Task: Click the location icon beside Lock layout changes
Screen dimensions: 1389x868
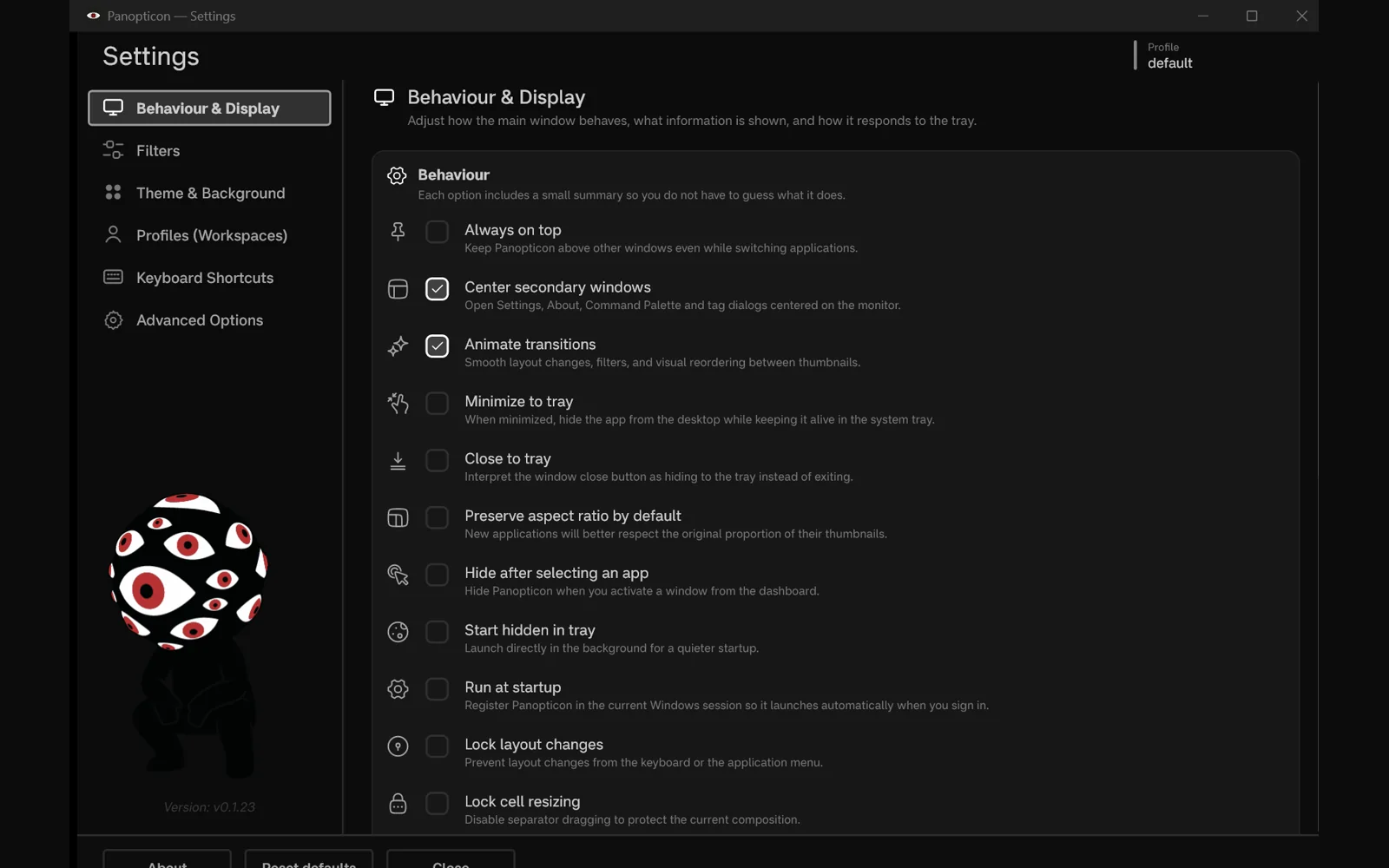Action: [398, 746]
